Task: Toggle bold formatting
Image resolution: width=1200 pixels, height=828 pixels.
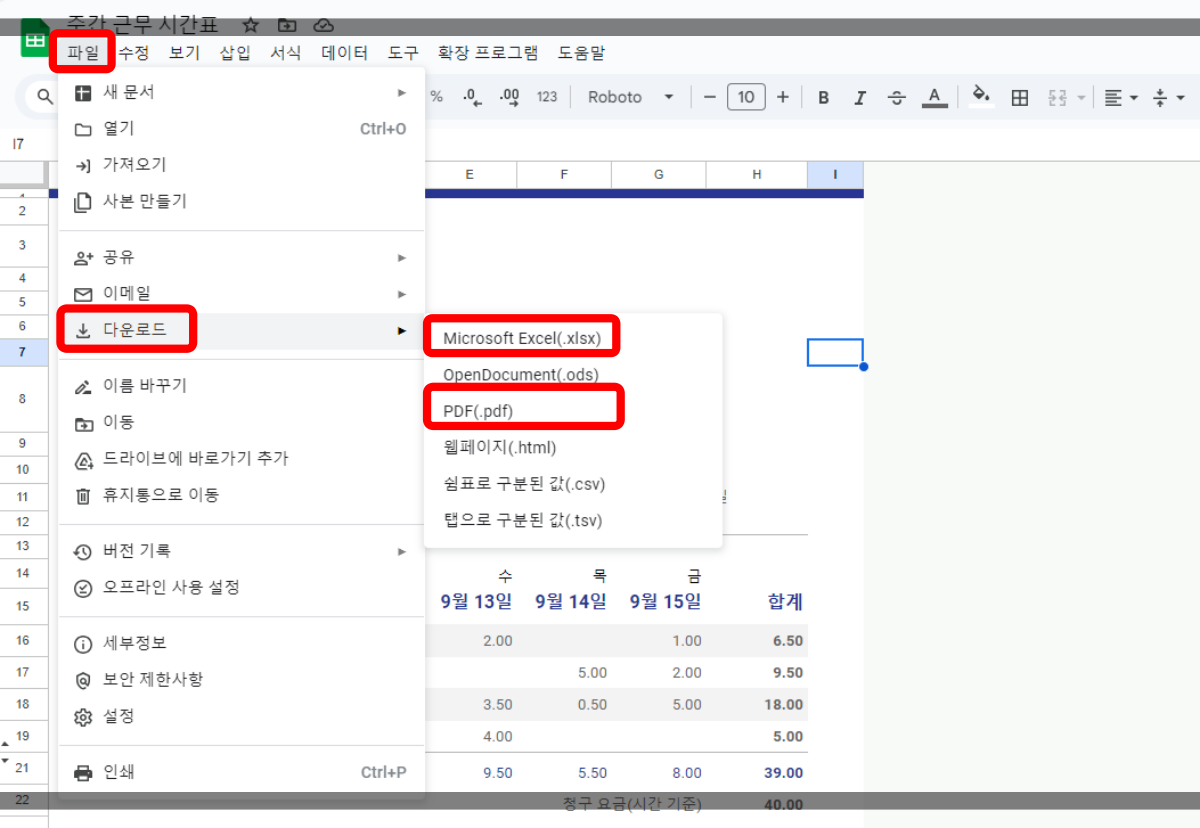Action: point(823,97)
